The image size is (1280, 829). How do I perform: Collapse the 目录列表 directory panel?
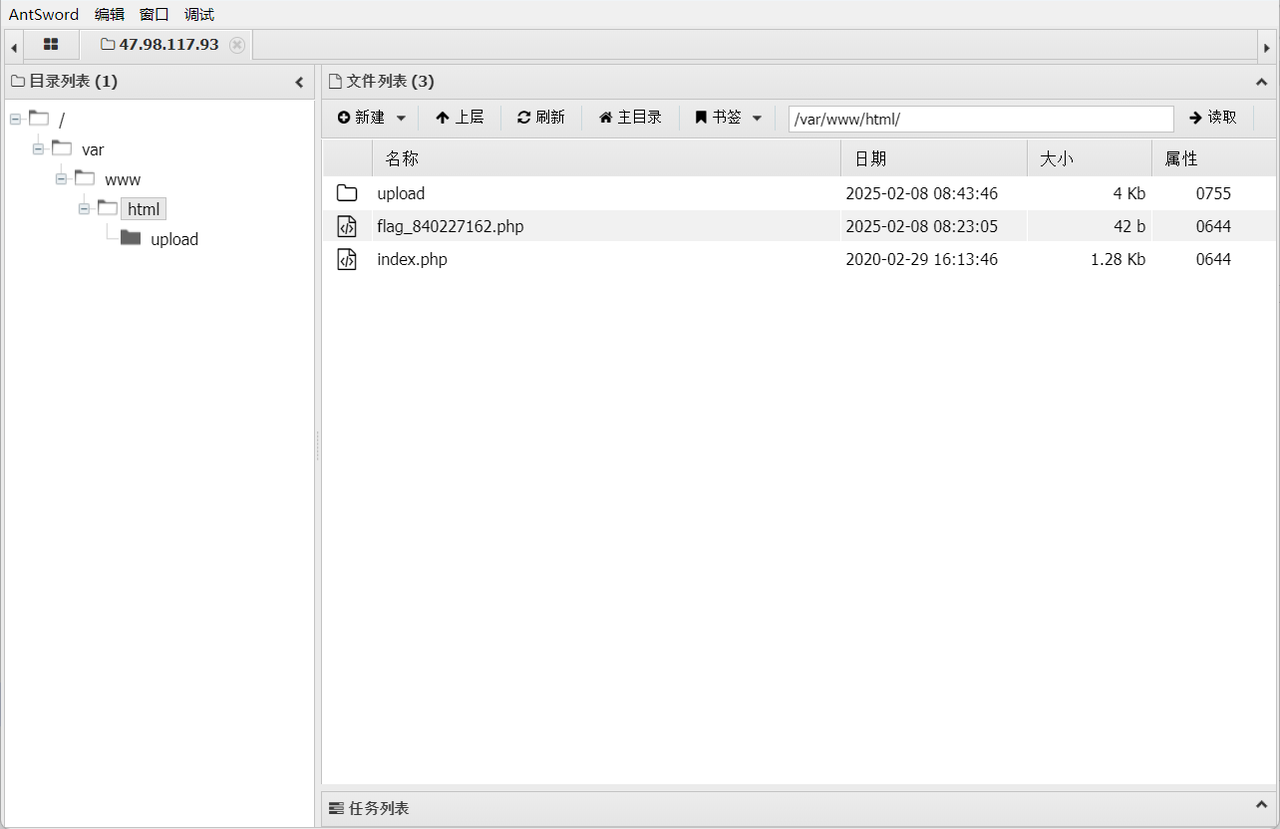(x=299, y=82)
